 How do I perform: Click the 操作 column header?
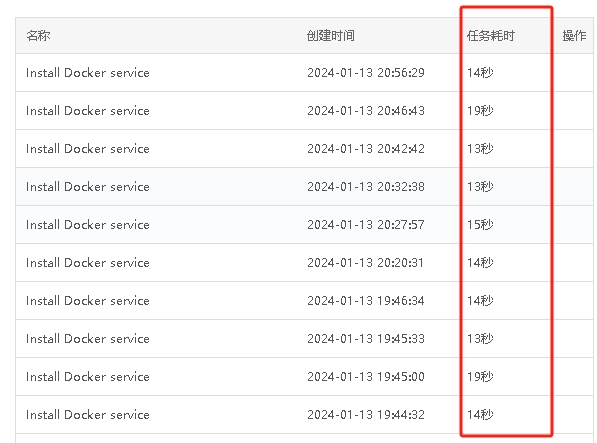pos(574,36)
